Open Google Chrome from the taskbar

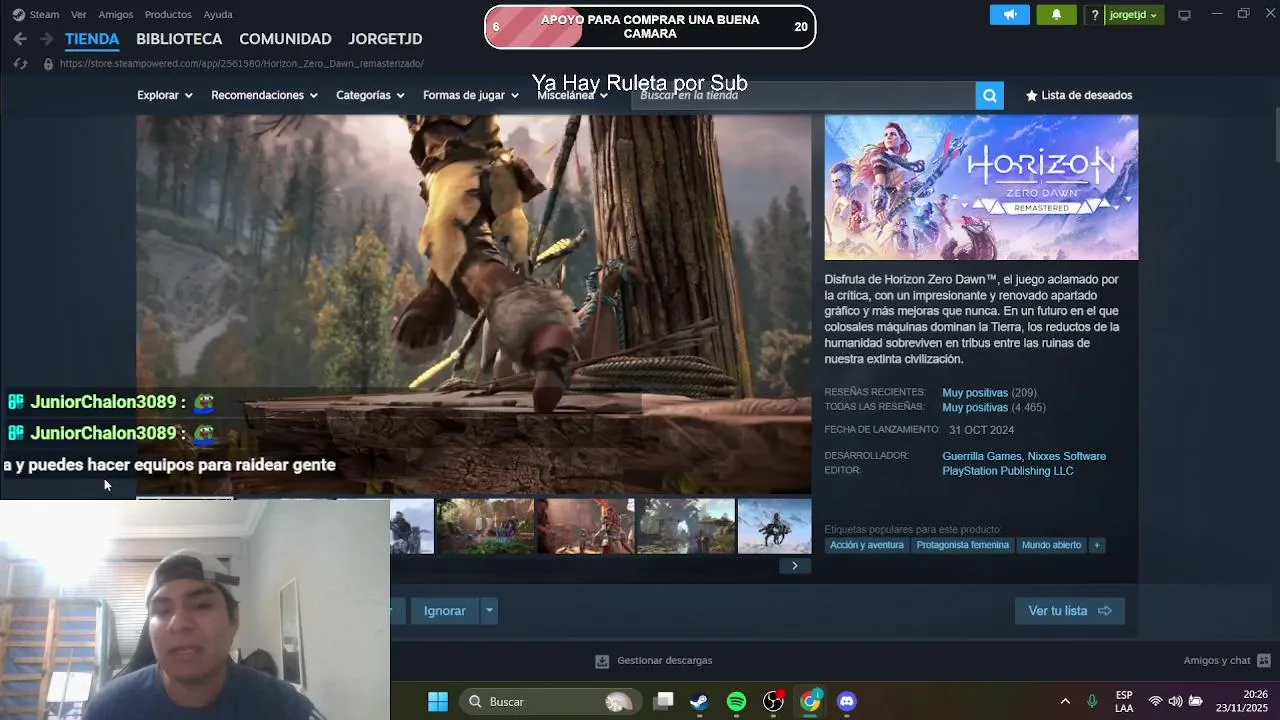810,701
